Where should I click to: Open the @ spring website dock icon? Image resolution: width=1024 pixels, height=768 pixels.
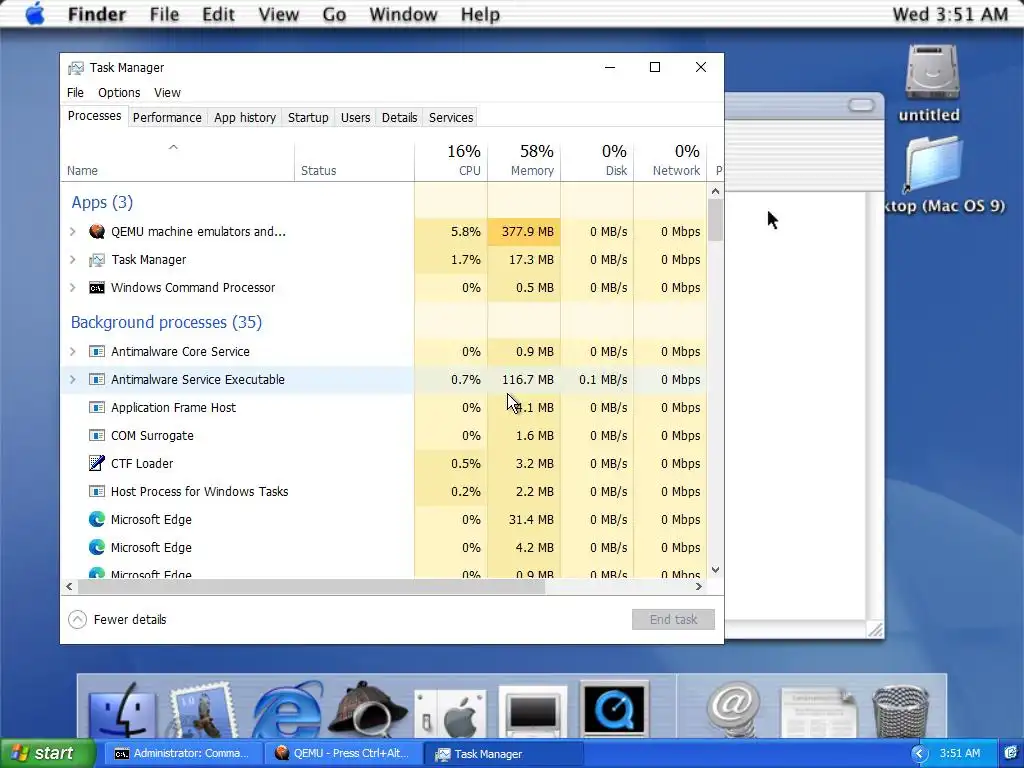(733, 711)
